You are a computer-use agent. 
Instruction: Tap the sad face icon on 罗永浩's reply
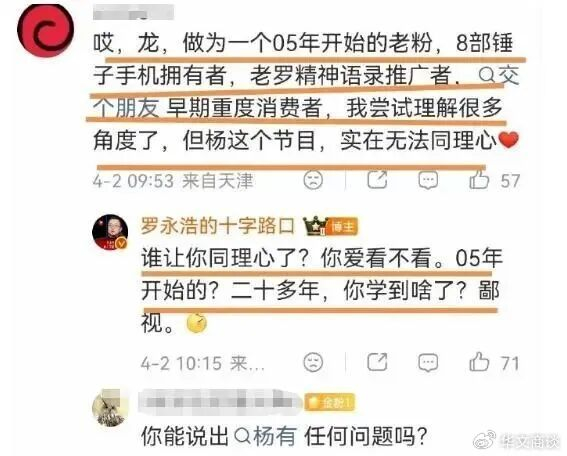313,362
